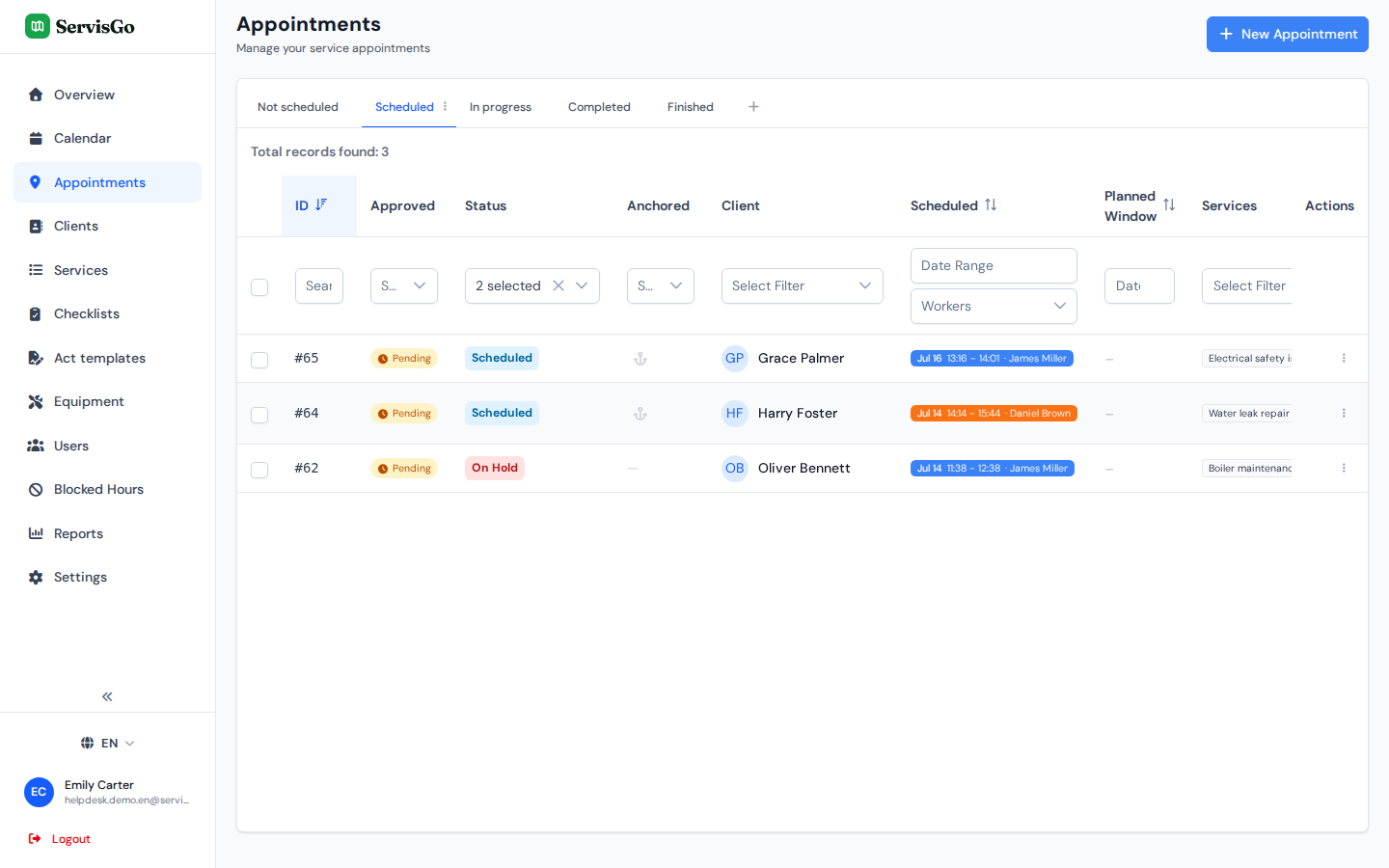Switch to the Completed tab
The height and width of the screenshot is (868, 1389).
(599, 107)
